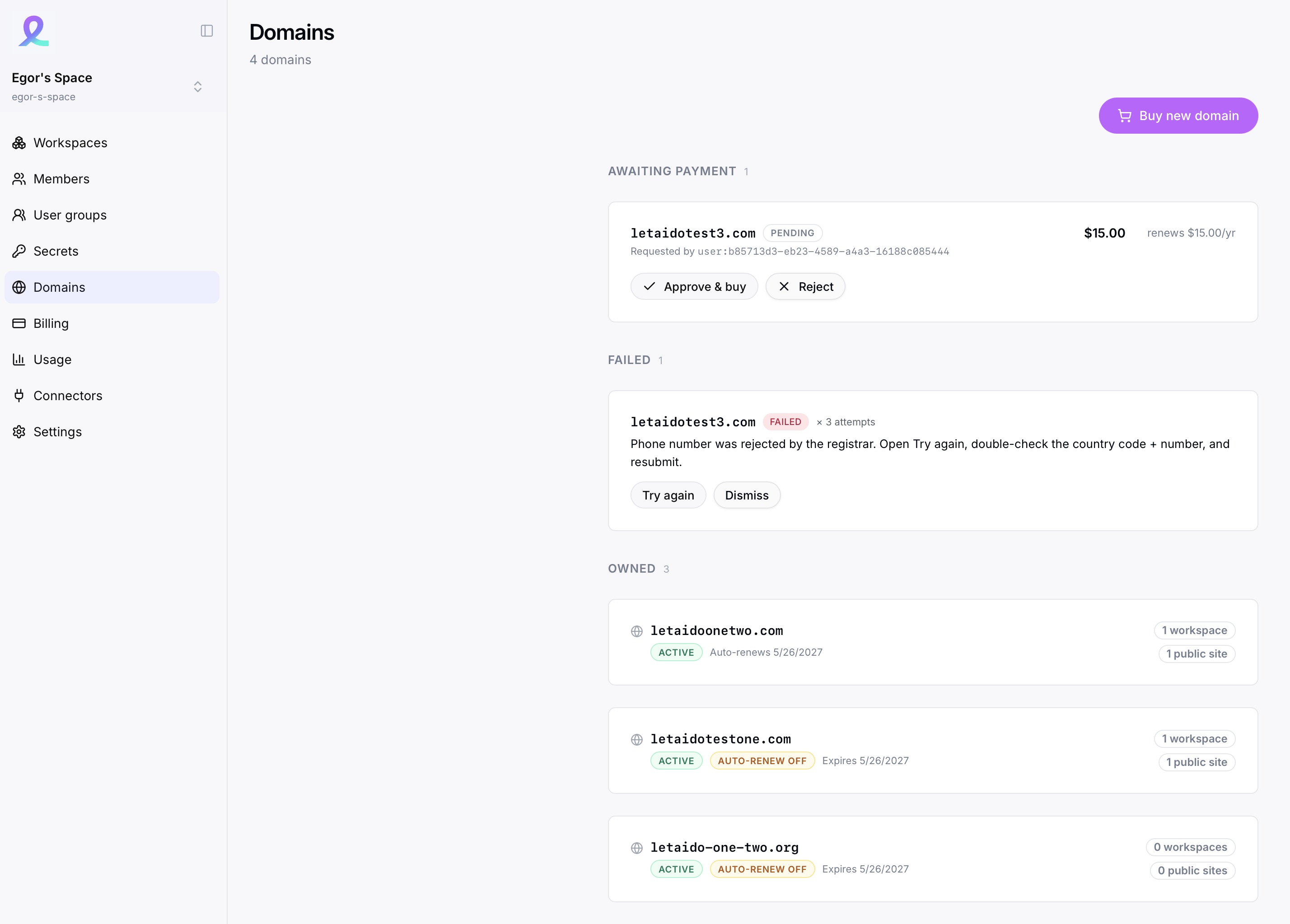Click the globe icon beside letaido-one-two.org

click(637, 849)
